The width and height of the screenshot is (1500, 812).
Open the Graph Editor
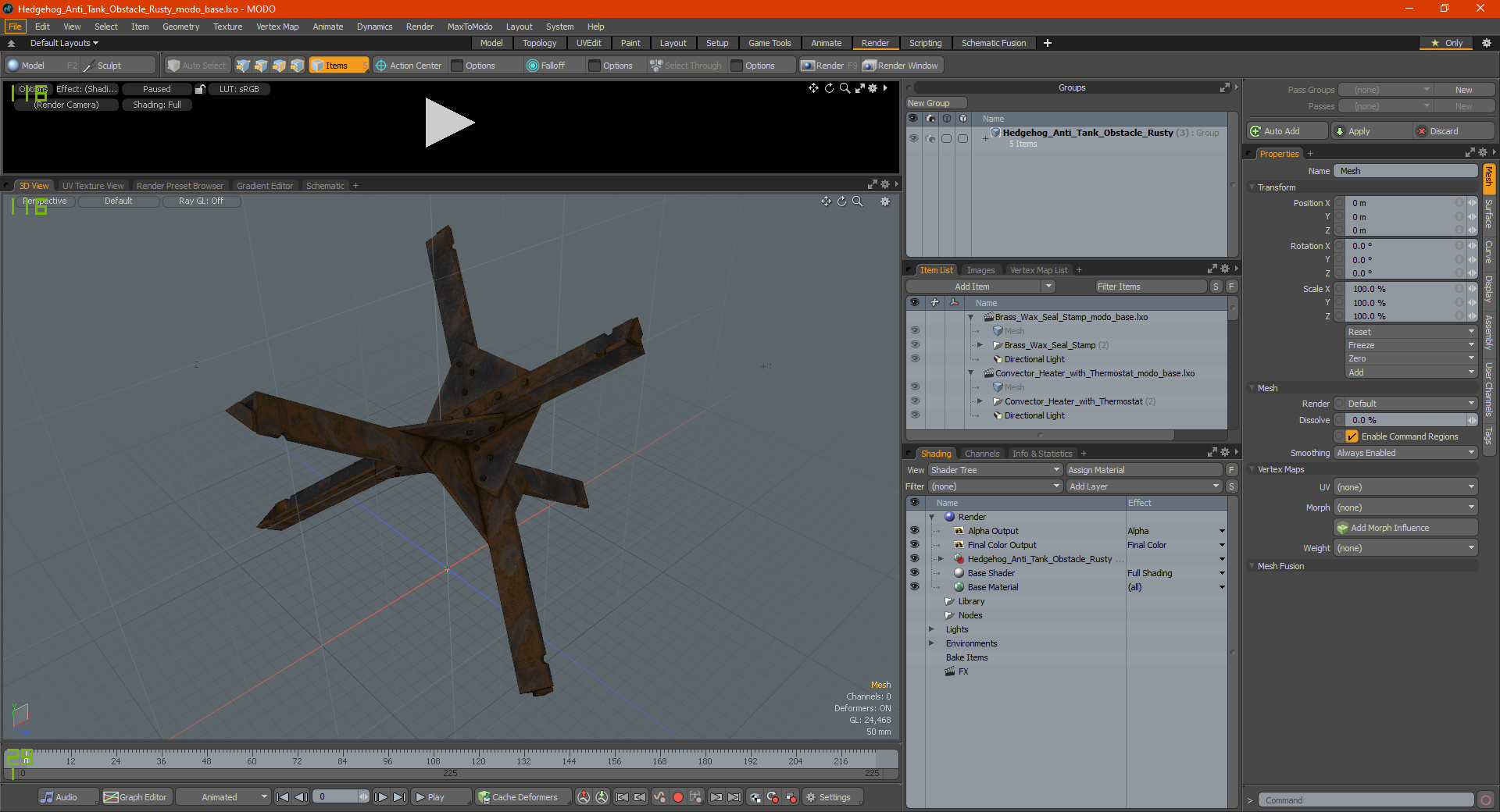point(135,797)
